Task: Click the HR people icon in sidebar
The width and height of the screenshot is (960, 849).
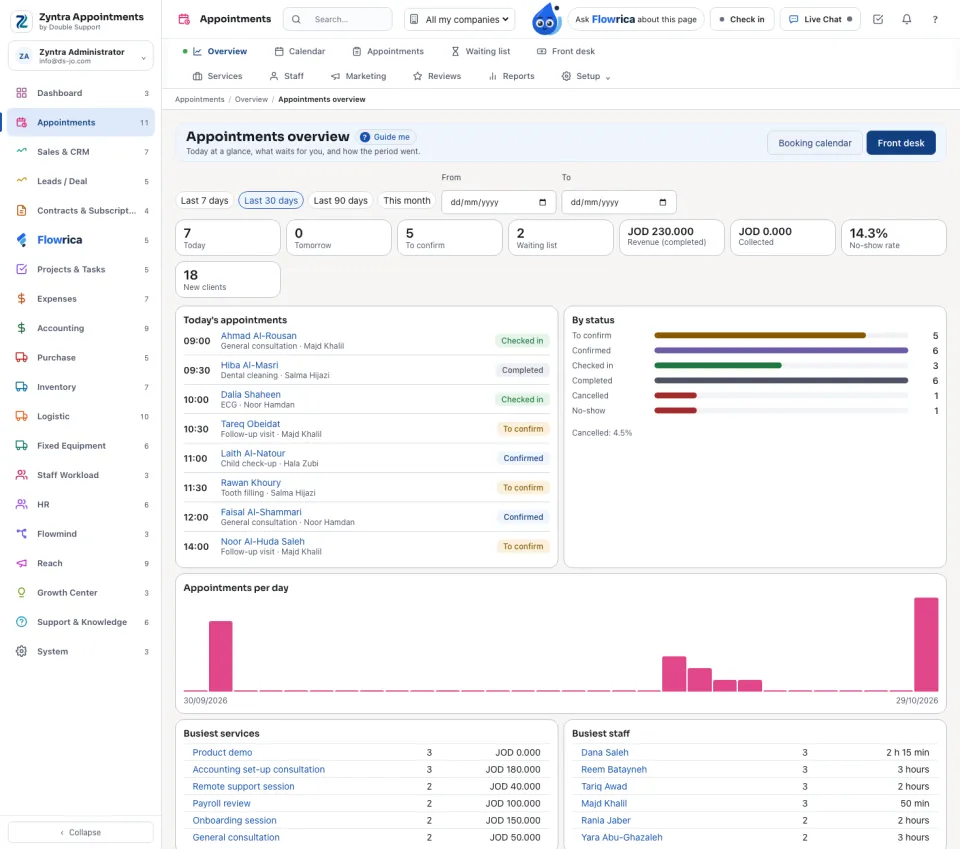Action: 21,504
